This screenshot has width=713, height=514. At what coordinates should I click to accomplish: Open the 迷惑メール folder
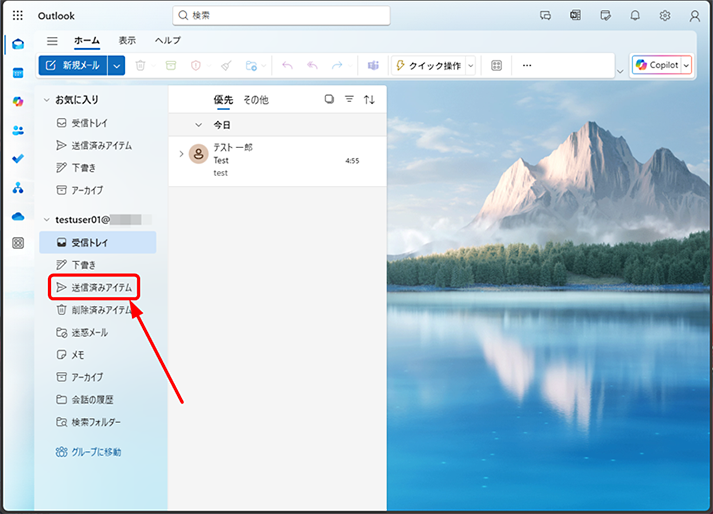click(x=98, y=333)
